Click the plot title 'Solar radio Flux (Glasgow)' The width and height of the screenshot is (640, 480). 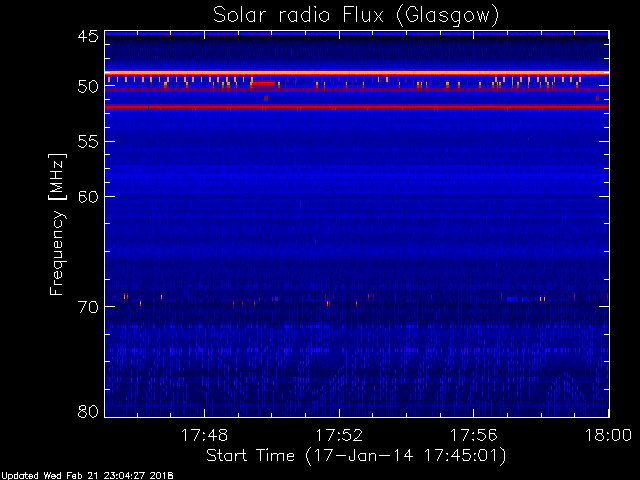point(356,16)
